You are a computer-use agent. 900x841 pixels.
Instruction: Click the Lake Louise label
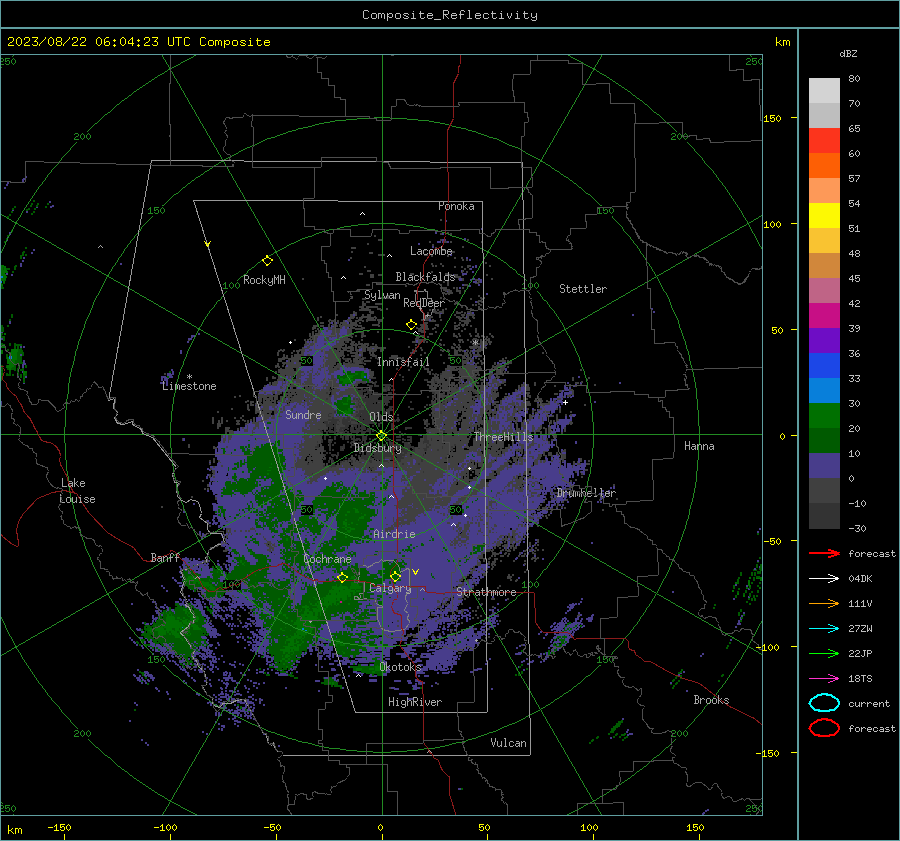[x=77, y=491]
